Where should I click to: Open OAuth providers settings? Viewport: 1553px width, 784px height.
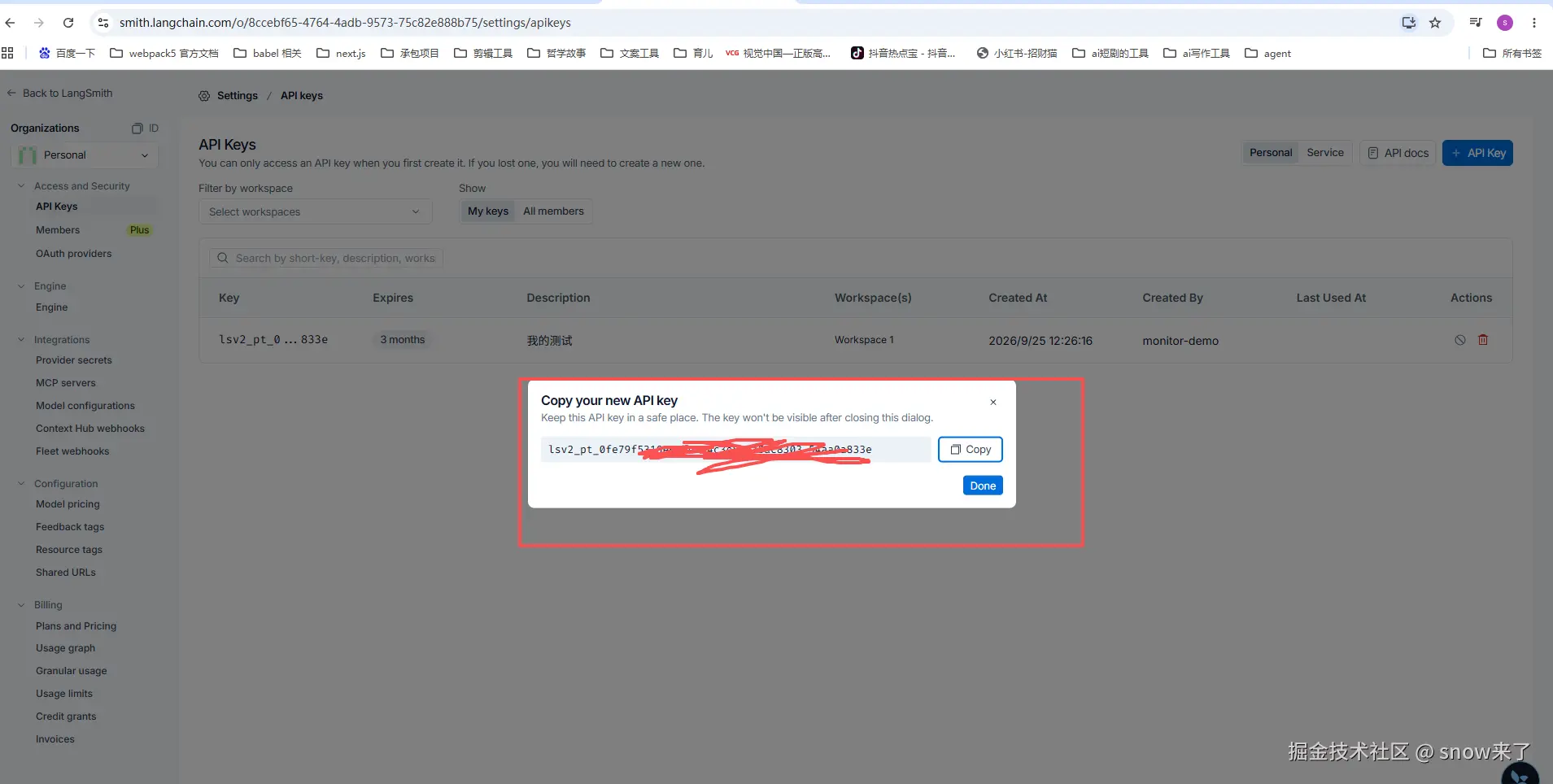click(x=74, y=254)
